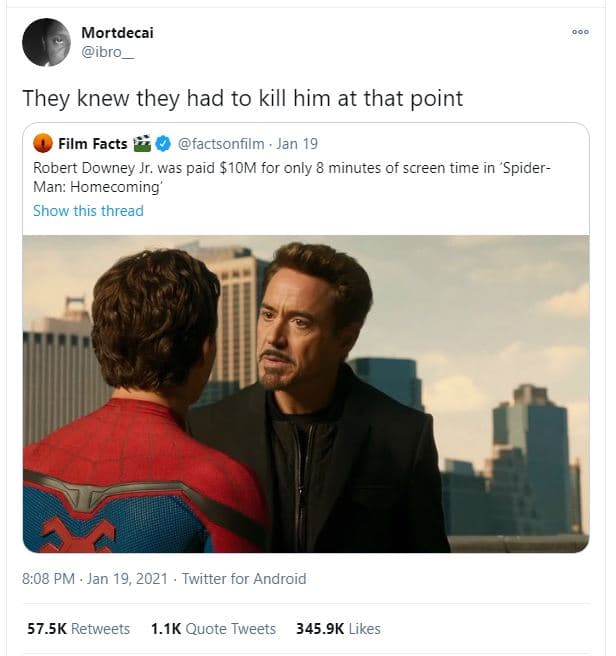Viewport: 616px width, 656px height.
Task: Click the quoted tweet text about Robert Downey Jr.
Action: [250, 167]
